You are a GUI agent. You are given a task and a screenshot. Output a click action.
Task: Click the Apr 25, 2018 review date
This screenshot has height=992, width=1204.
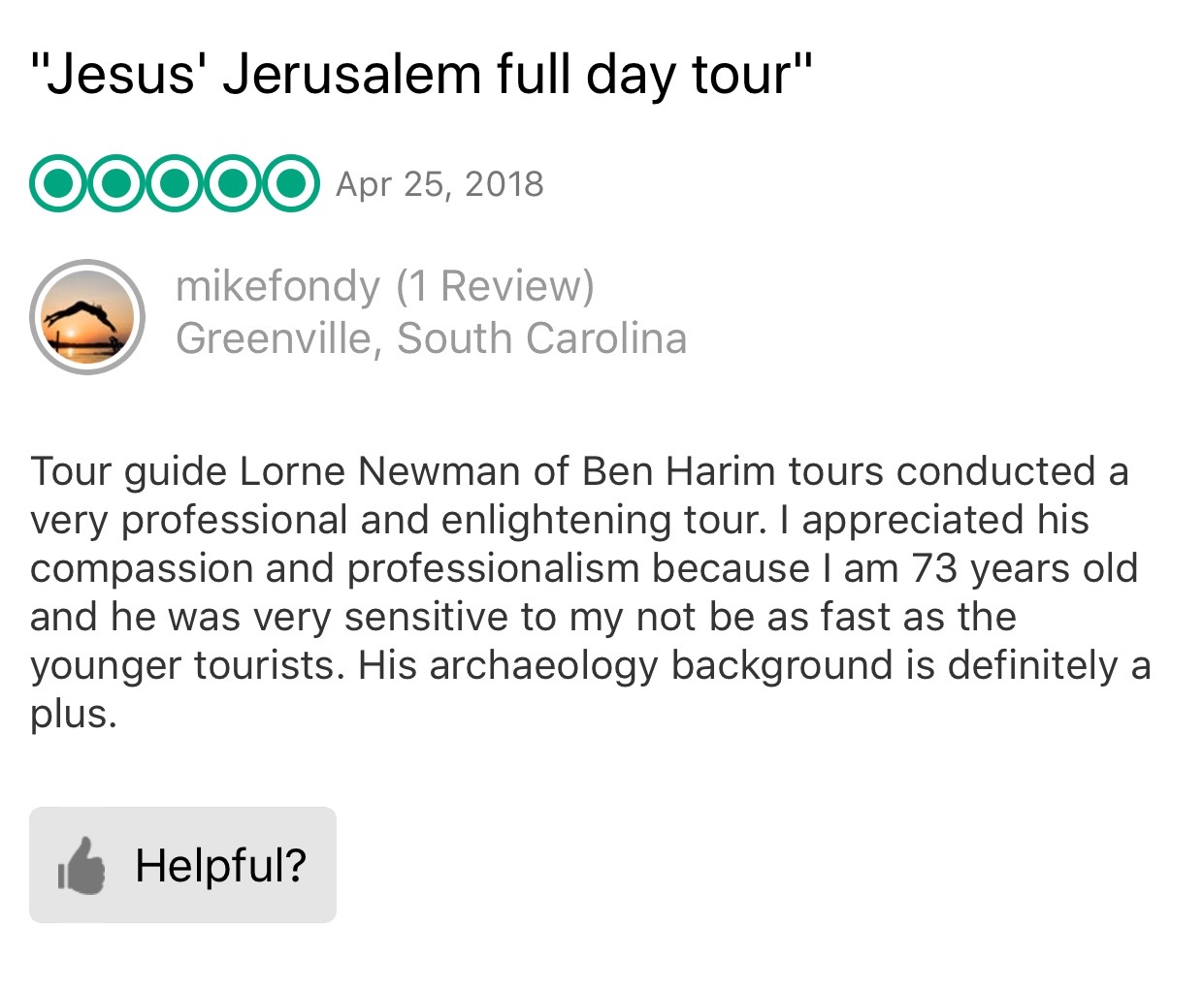click(439, 184)
